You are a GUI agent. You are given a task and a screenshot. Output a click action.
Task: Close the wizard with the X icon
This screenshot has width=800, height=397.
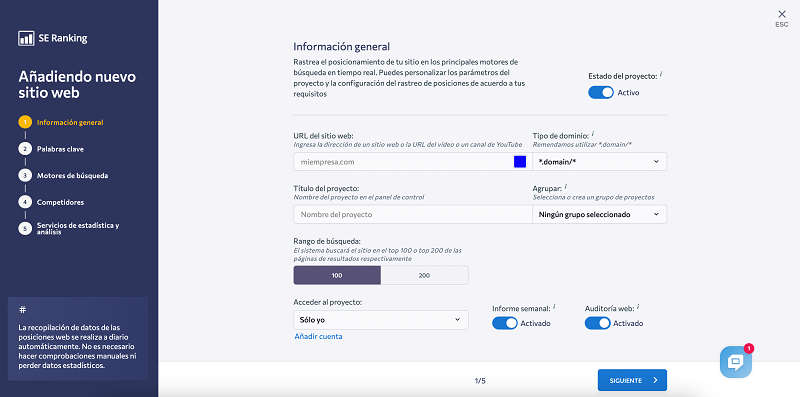pos(782,14)
